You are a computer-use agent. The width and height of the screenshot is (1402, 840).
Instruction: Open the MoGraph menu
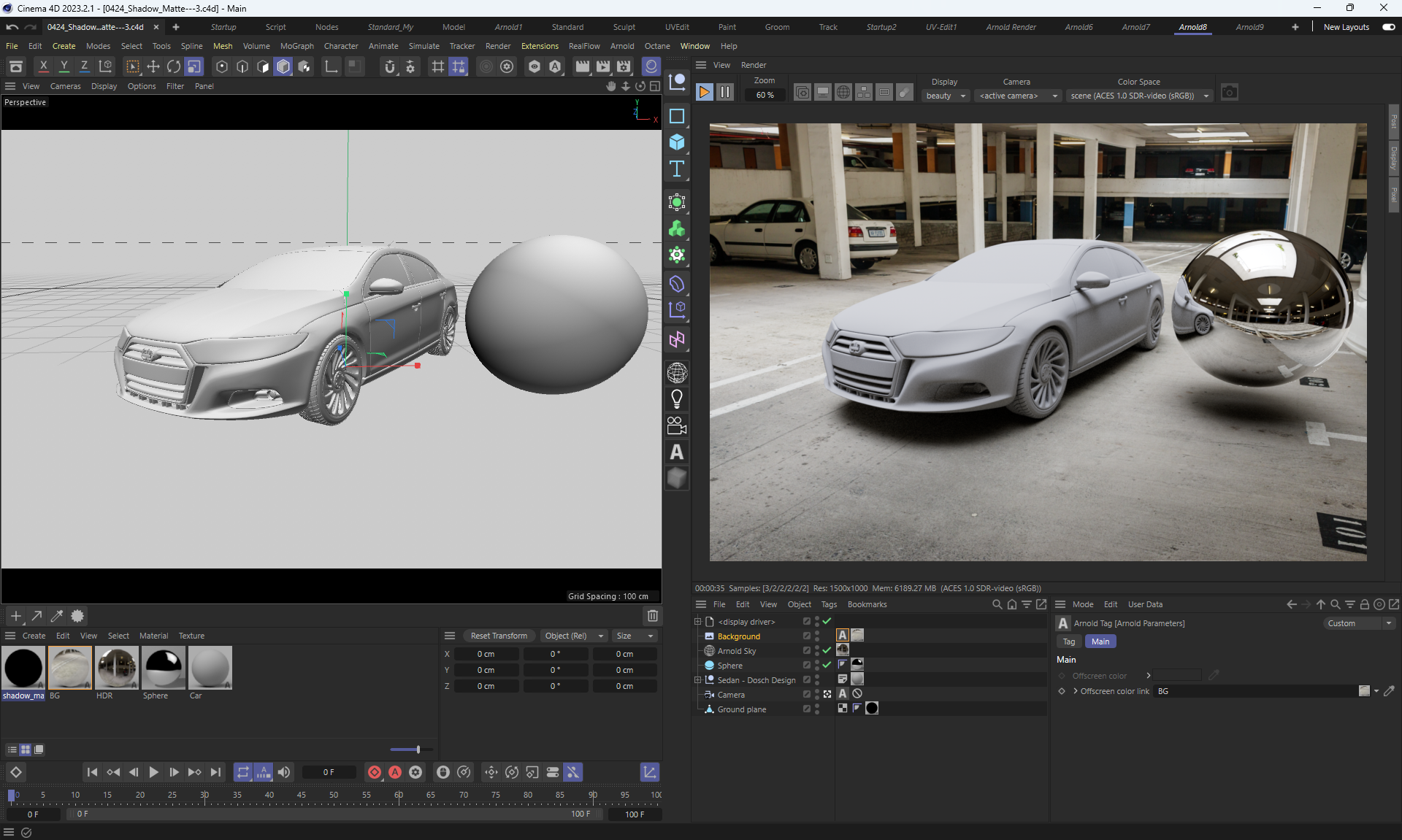coord(296,46)
